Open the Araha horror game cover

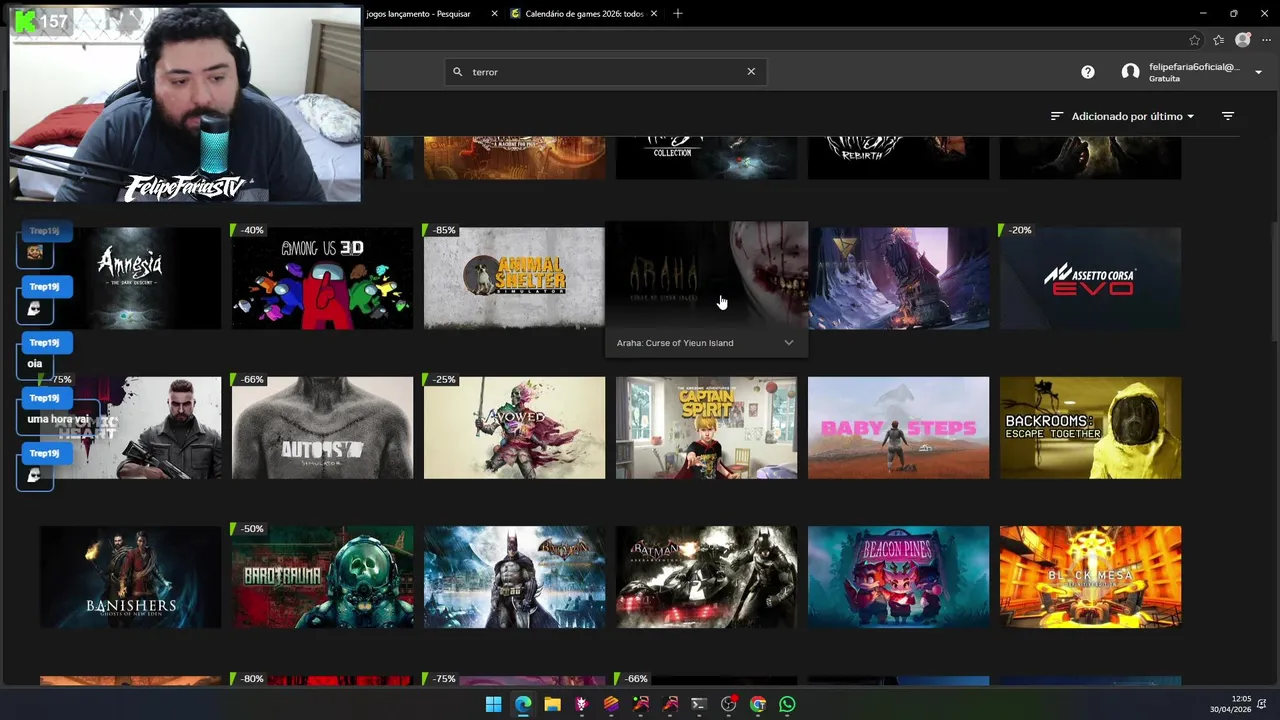coord(706,275)
